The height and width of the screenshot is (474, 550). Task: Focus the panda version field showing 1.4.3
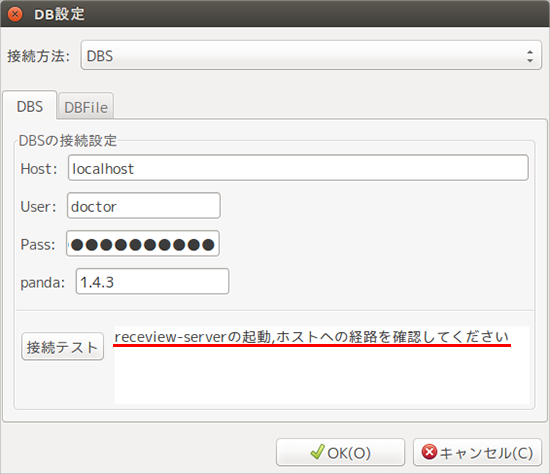(153, 281)
